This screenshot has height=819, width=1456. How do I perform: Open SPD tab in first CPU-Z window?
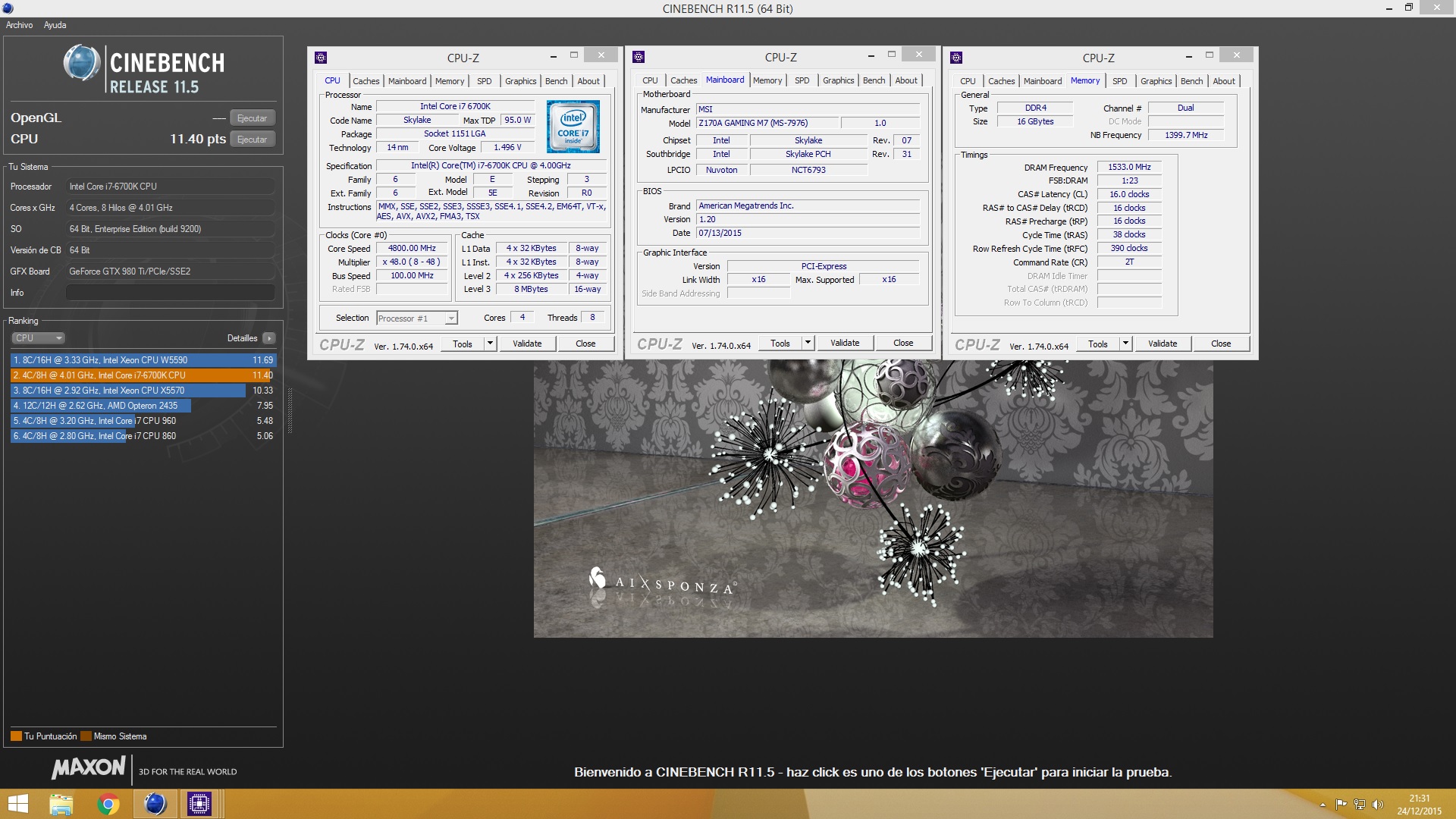click(x=485, y=81)
